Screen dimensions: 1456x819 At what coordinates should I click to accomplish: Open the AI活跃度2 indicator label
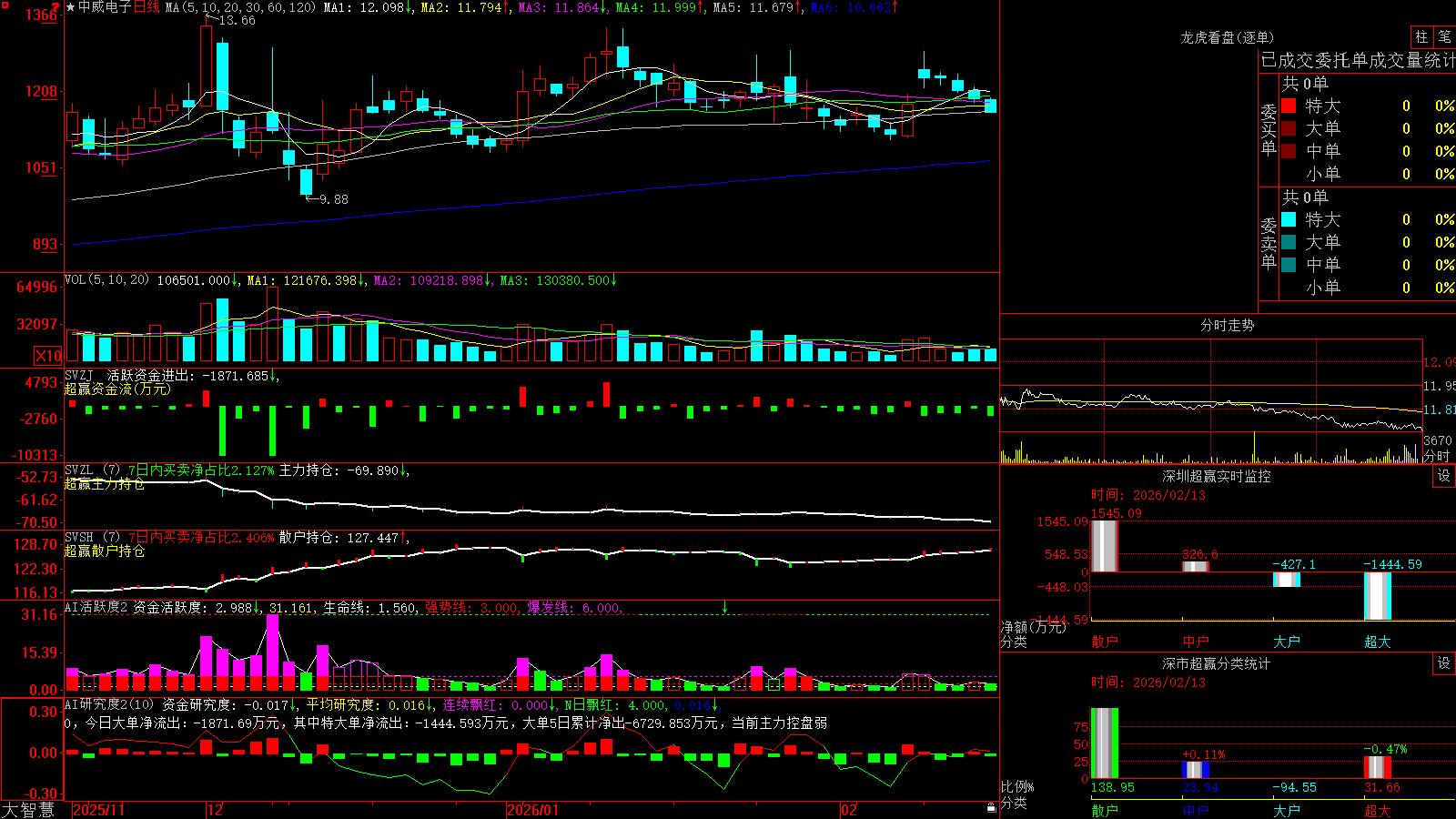coord(96,607)
